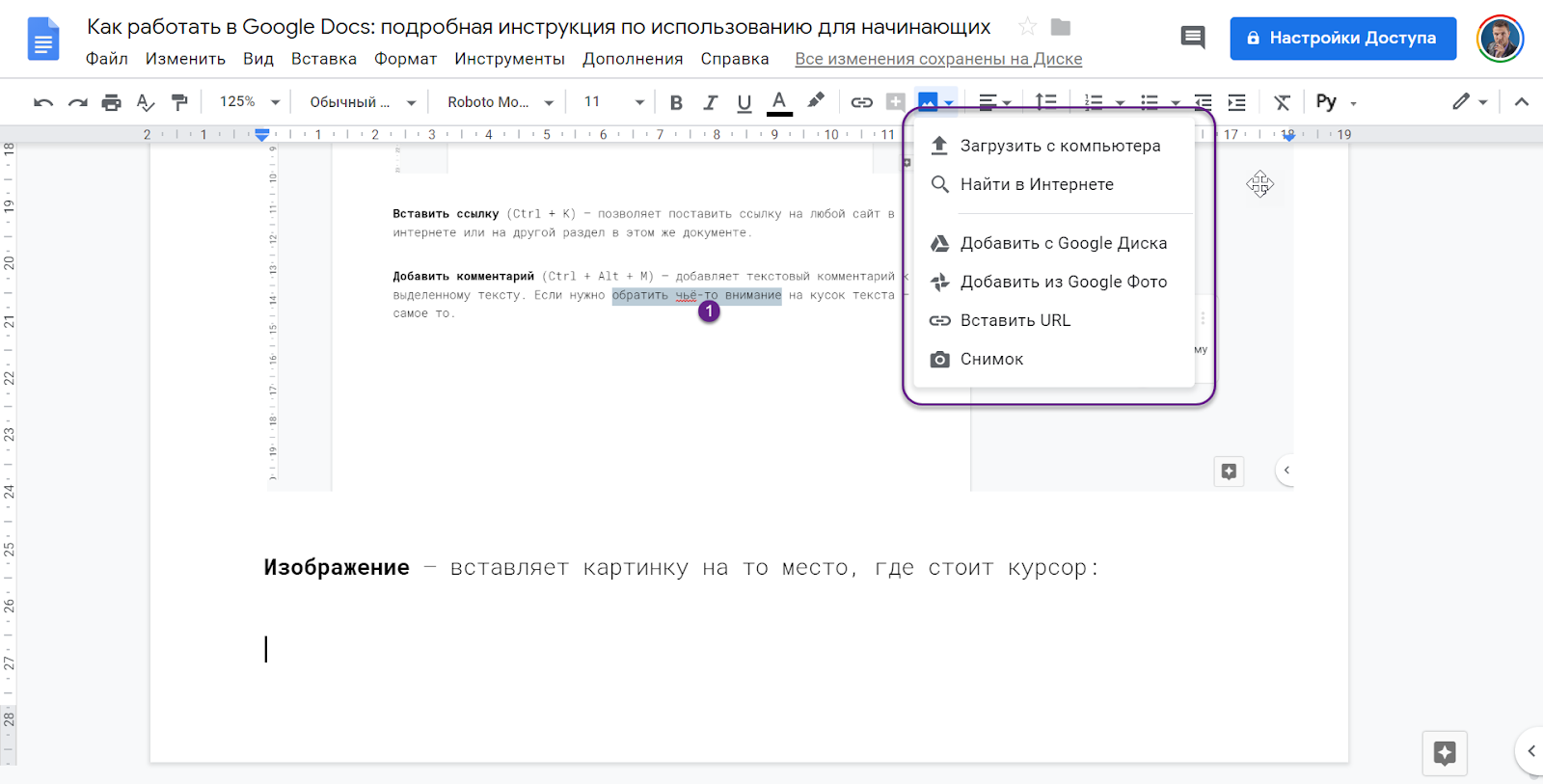Click the Clear formatting icon
Image resolution: width=1543 pixels, height=784 pixels.
1282,102
